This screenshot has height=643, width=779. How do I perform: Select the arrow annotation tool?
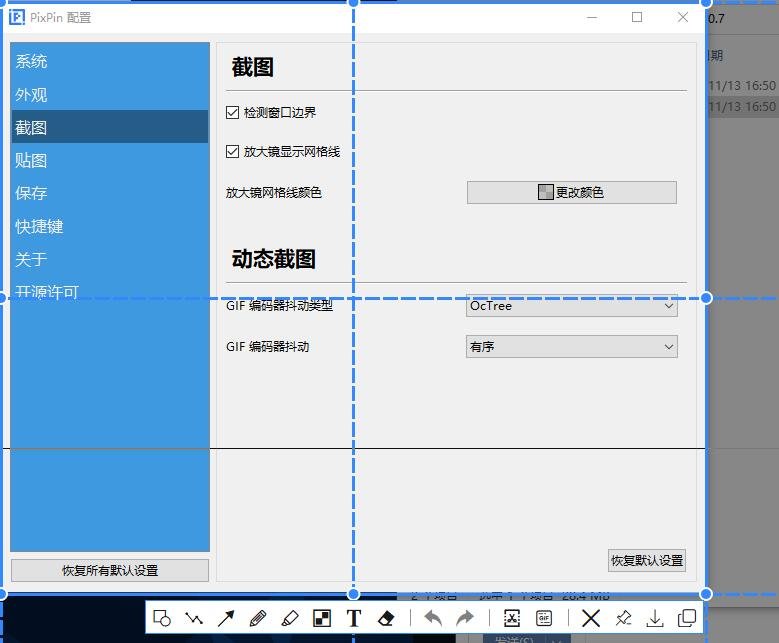pos(226,618)
